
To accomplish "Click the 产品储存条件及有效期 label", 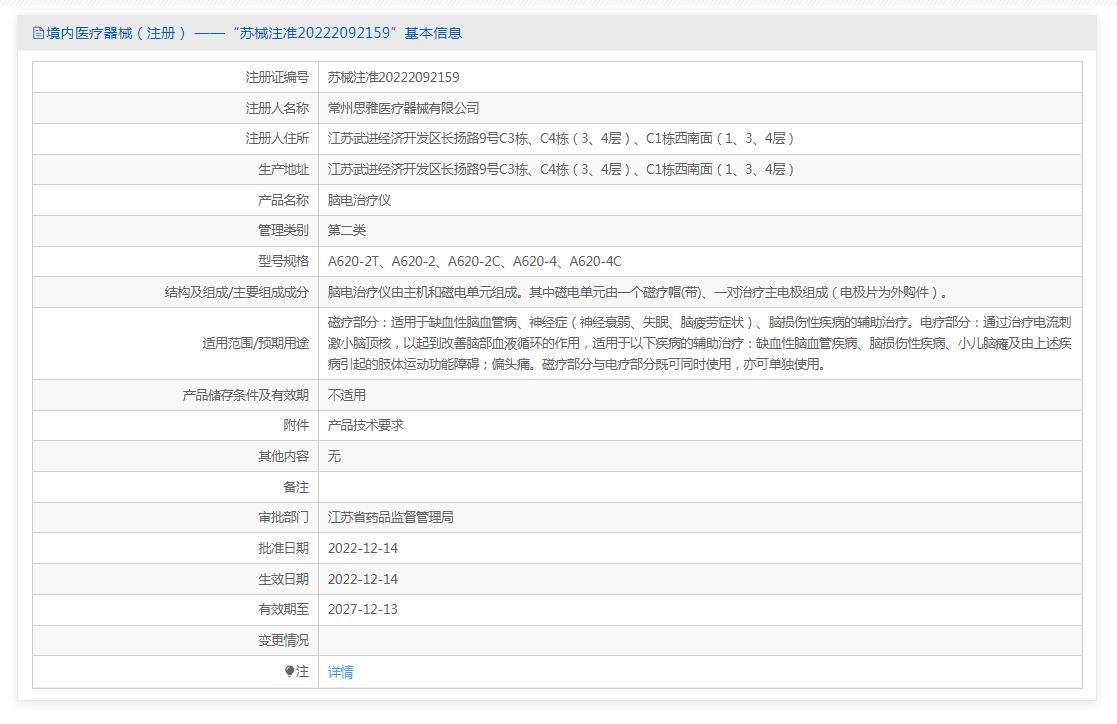I will pos(246,395).
